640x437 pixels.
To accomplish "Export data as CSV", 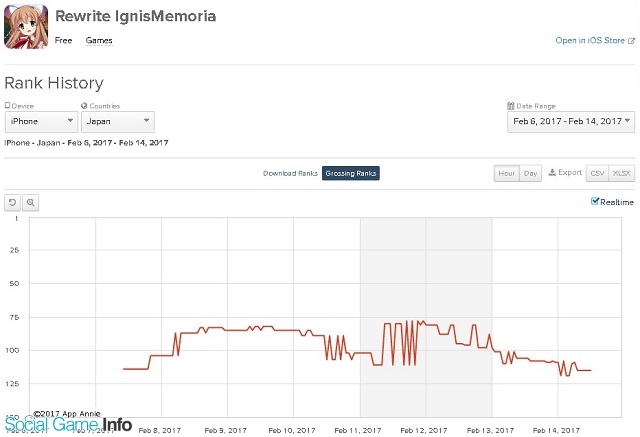I will (x=597, y=173).
